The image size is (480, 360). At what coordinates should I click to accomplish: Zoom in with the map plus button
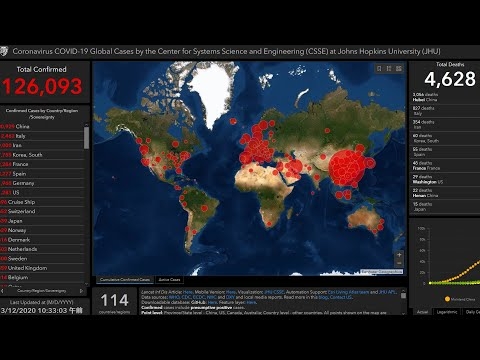[399, 255]
